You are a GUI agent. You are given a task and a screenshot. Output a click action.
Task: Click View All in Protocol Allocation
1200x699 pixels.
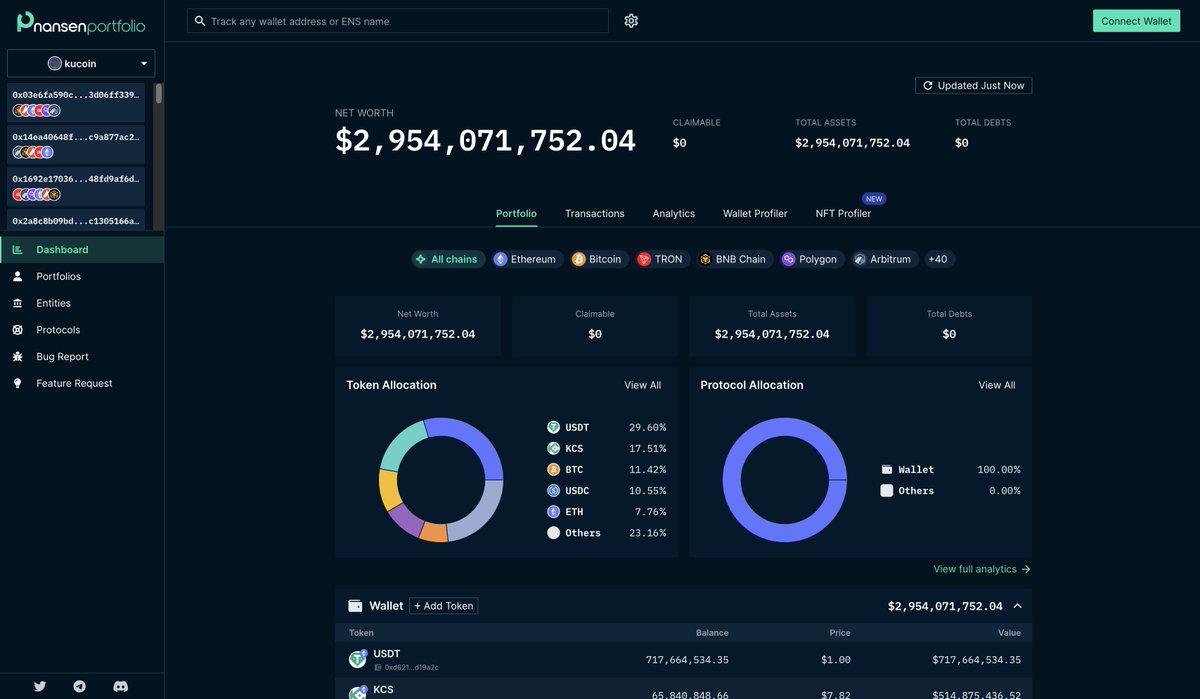(x=997, y=385)
